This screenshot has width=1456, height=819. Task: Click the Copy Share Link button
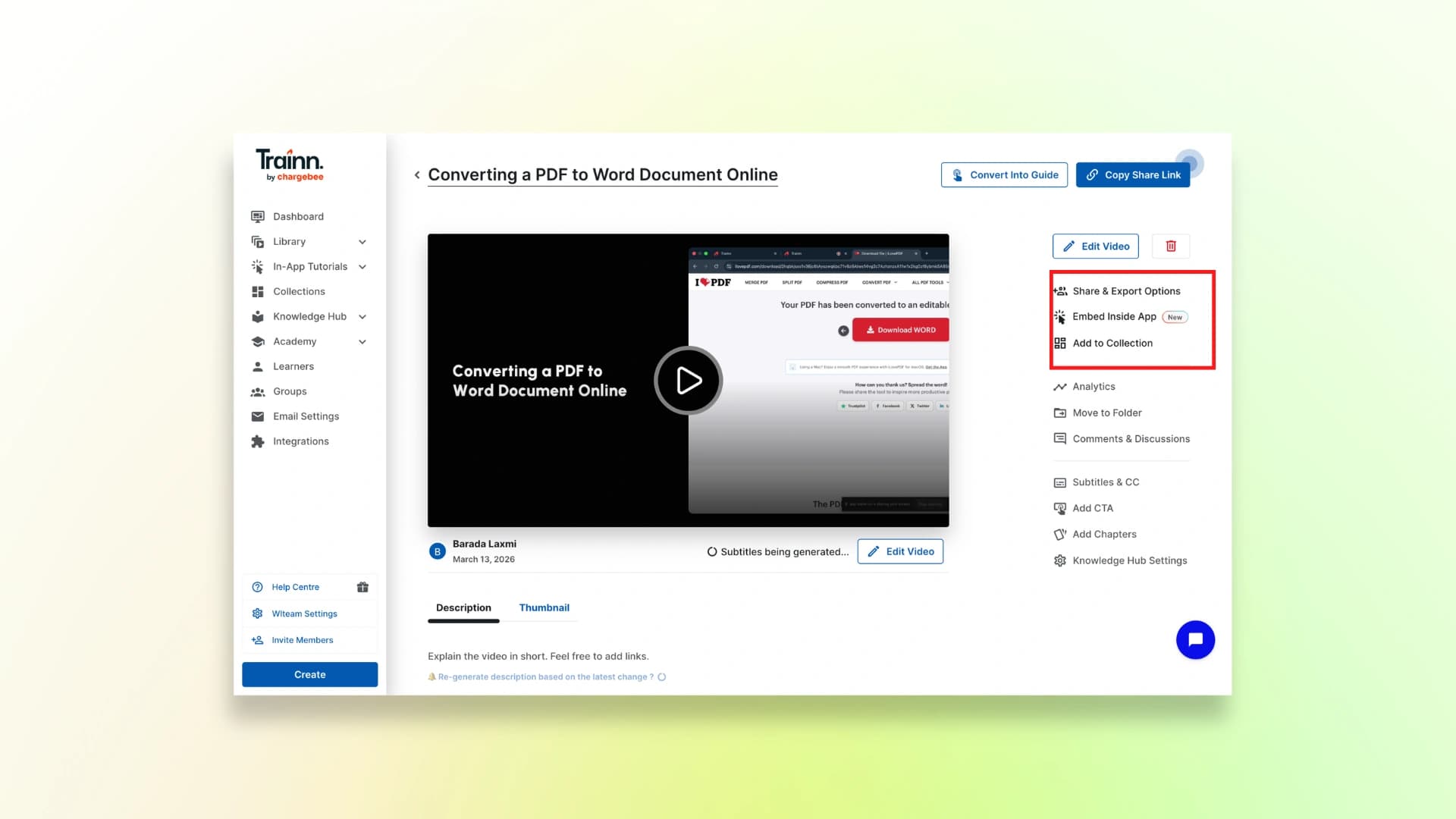click(1133, 174)
